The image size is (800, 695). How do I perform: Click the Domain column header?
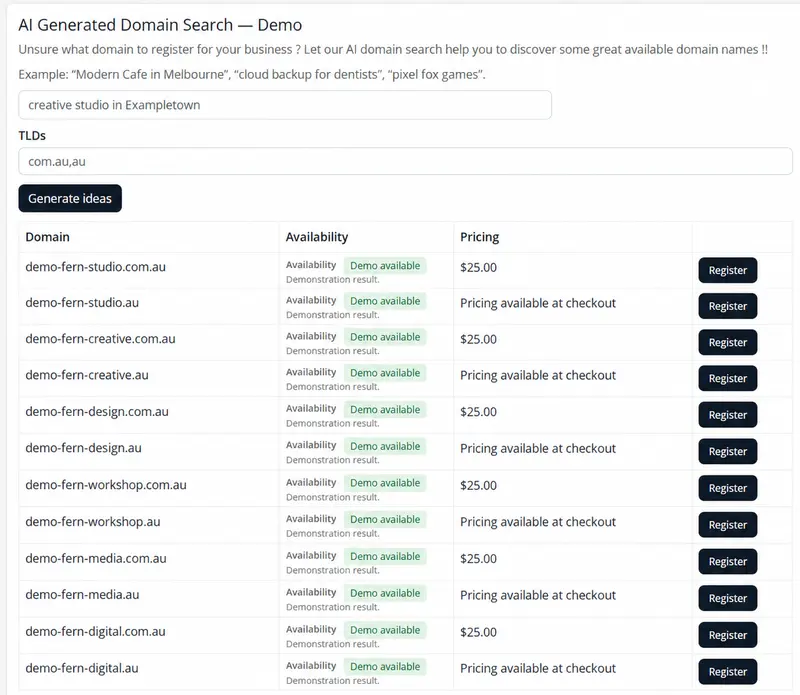[x=47, y=237]
